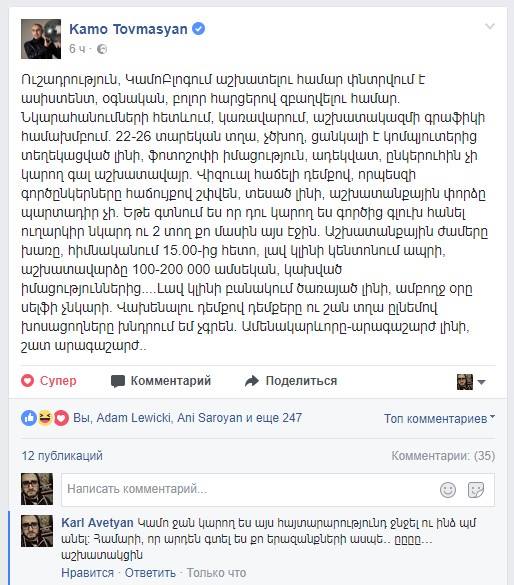This screenshot has height=585, width=514.
Task: Open the 12 публикаций shares link
Action: [62, 456]
